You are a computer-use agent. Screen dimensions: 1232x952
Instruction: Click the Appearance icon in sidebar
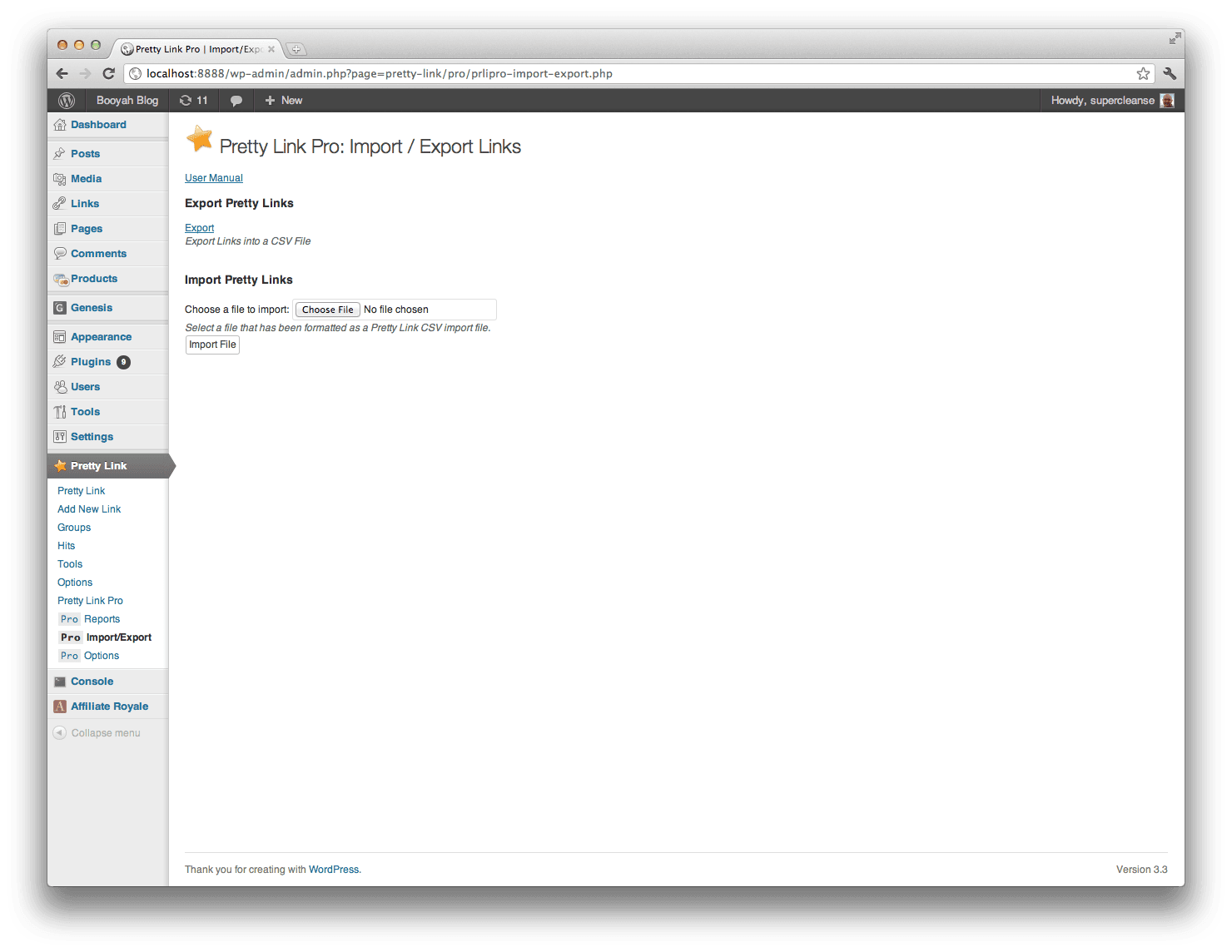[x=60, y=337]
